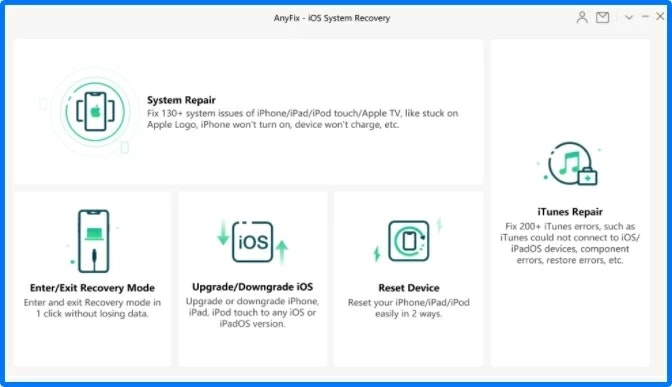
Task: Select the iOS upgrade/downgrade arrows icon
Action: pyautogui.click(x=252, y=242)
